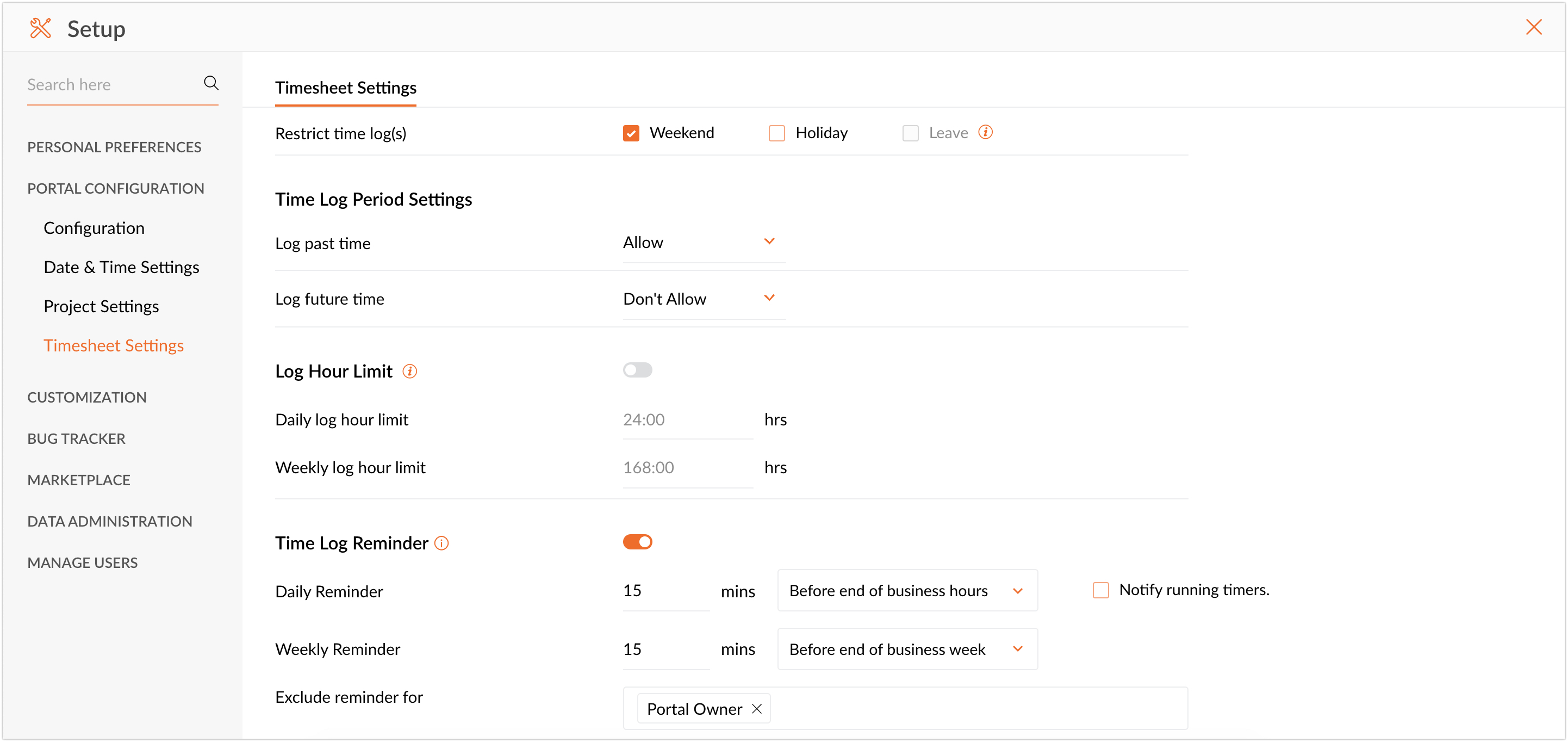Turn off Time Log Reminder toggle
The height and width of the screenshot is (742, 1568).
point(637,542)
